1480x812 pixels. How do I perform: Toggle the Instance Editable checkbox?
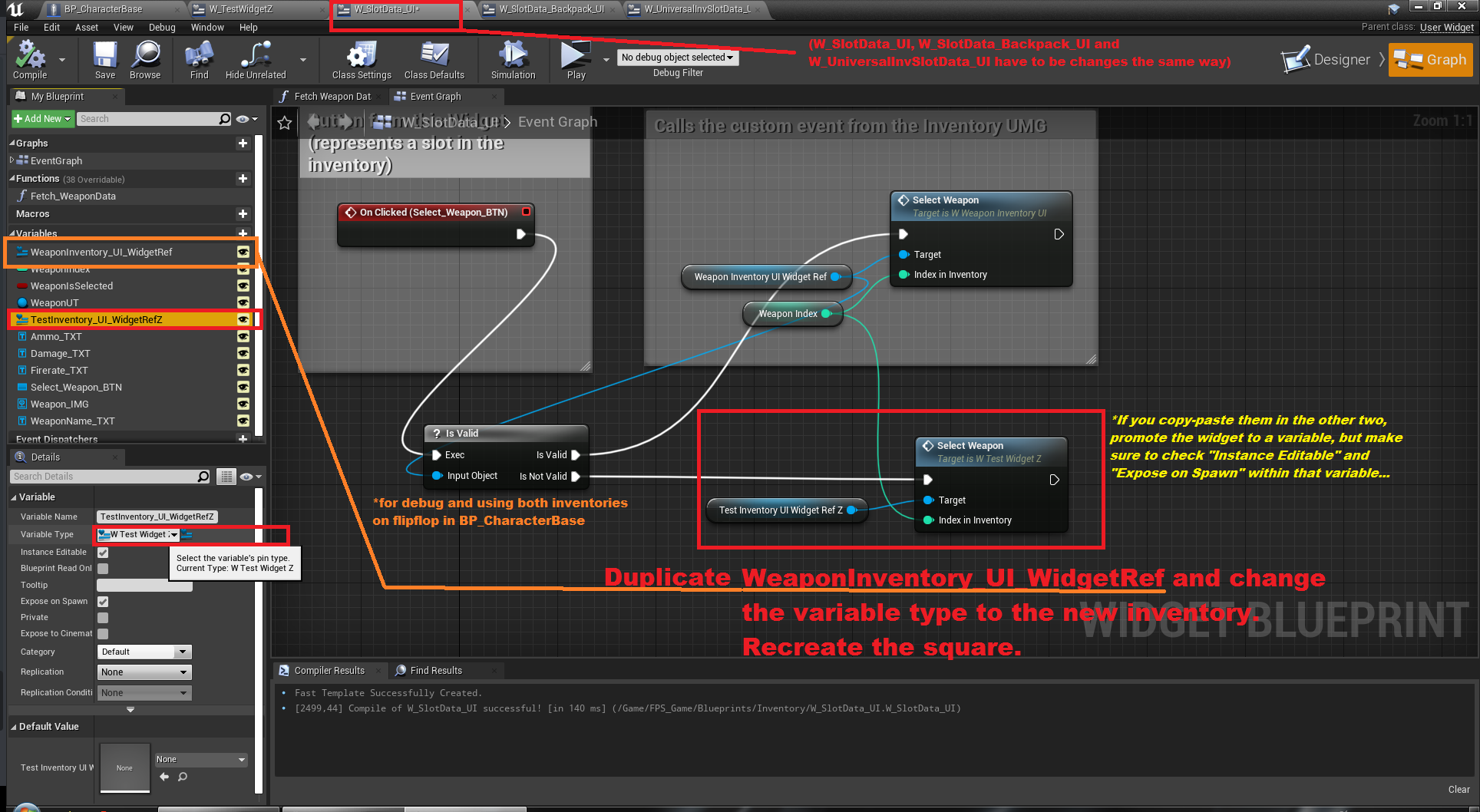click(x=103, y=553)
